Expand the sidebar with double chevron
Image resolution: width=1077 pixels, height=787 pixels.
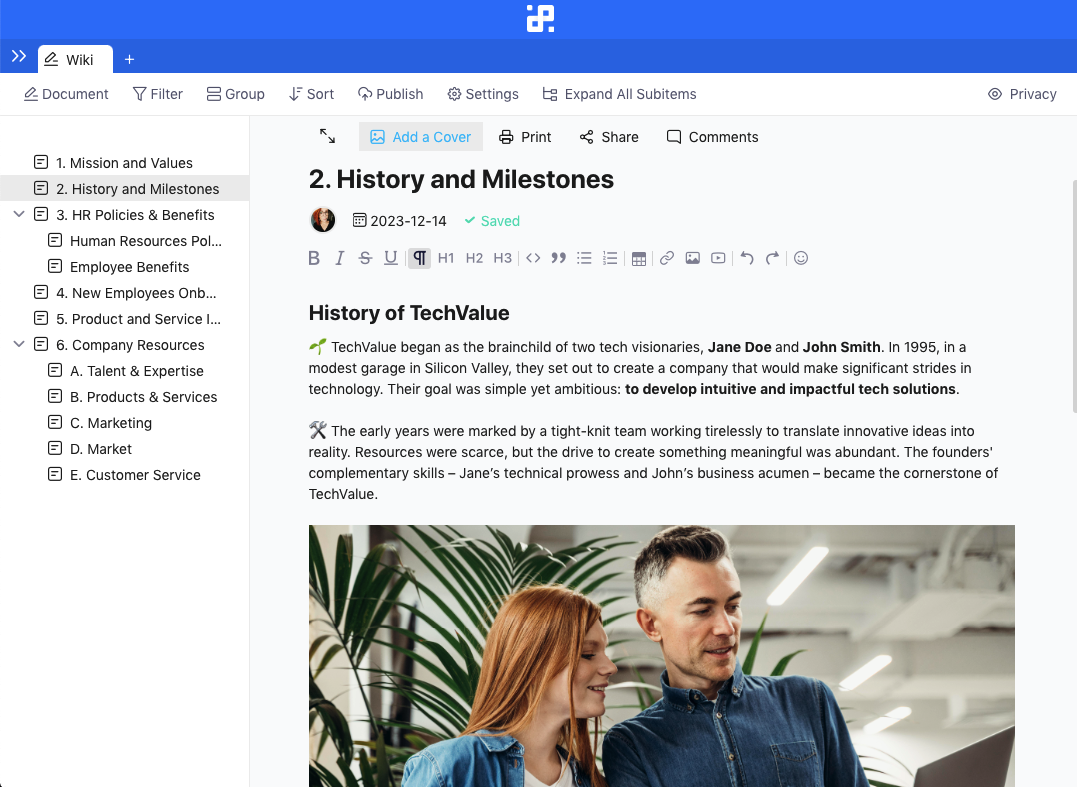click(x=19, y=57)
